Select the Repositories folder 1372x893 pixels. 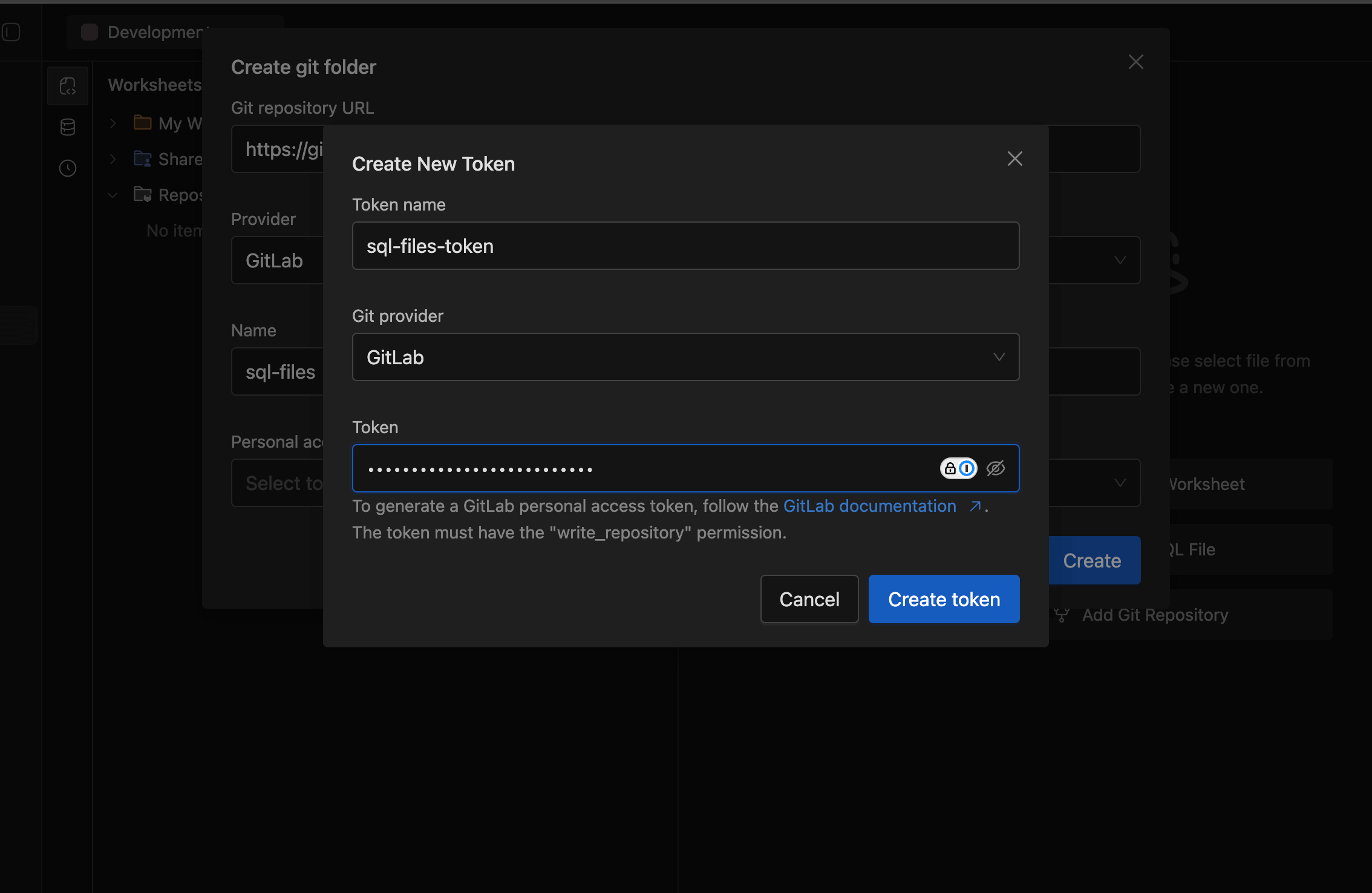point(168,195)
